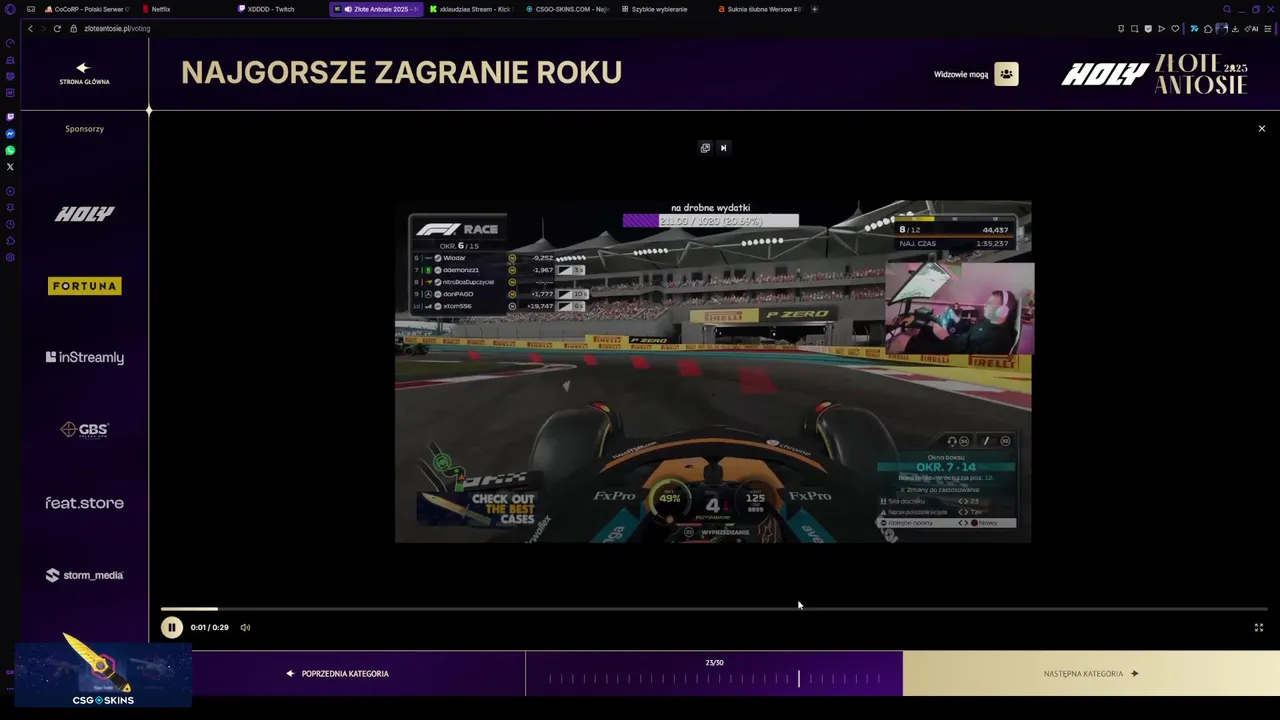
Task: Switch to CoCoRP Polski Serwer tab
Action: pos(86,9)
